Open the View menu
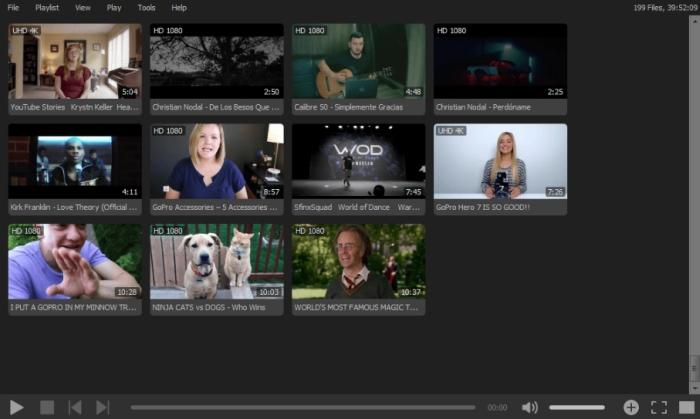Viewport: 700px width, 419px height. tap(83, 8)
